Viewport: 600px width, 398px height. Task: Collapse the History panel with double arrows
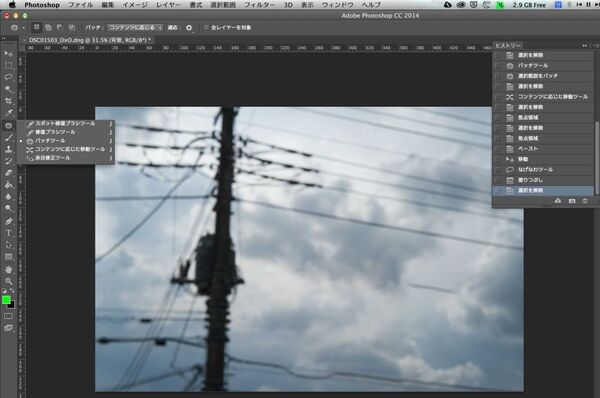click(584, 46)
